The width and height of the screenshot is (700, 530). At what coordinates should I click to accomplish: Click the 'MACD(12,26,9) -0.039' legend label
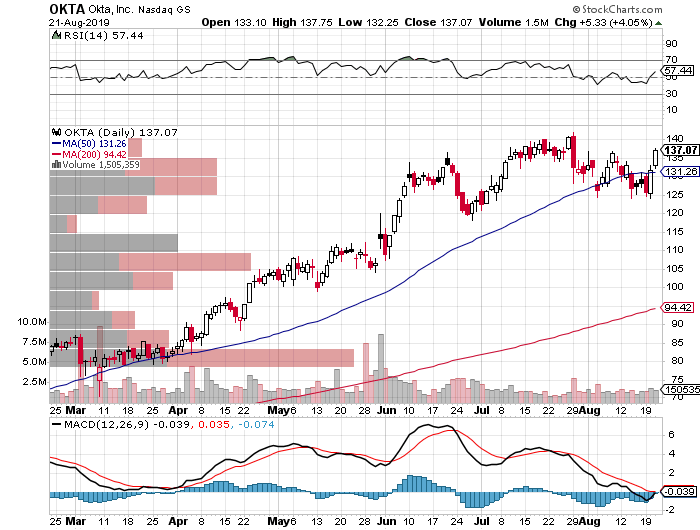click(127, 424)
